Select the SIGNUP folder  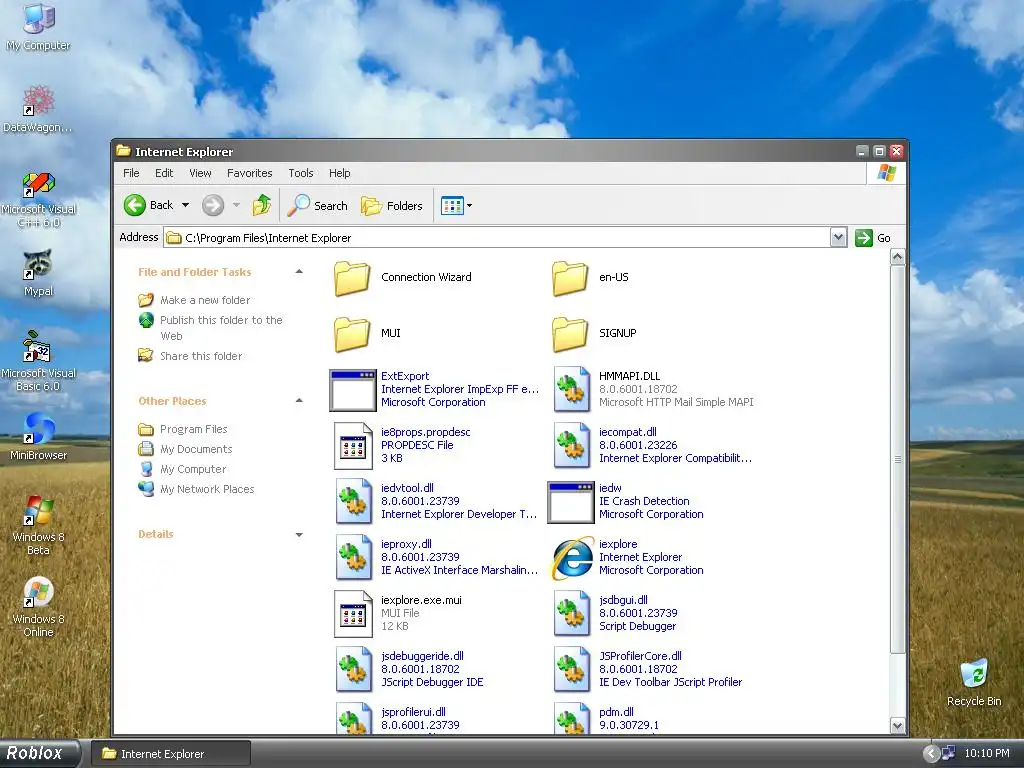click(x=570, y=334)
